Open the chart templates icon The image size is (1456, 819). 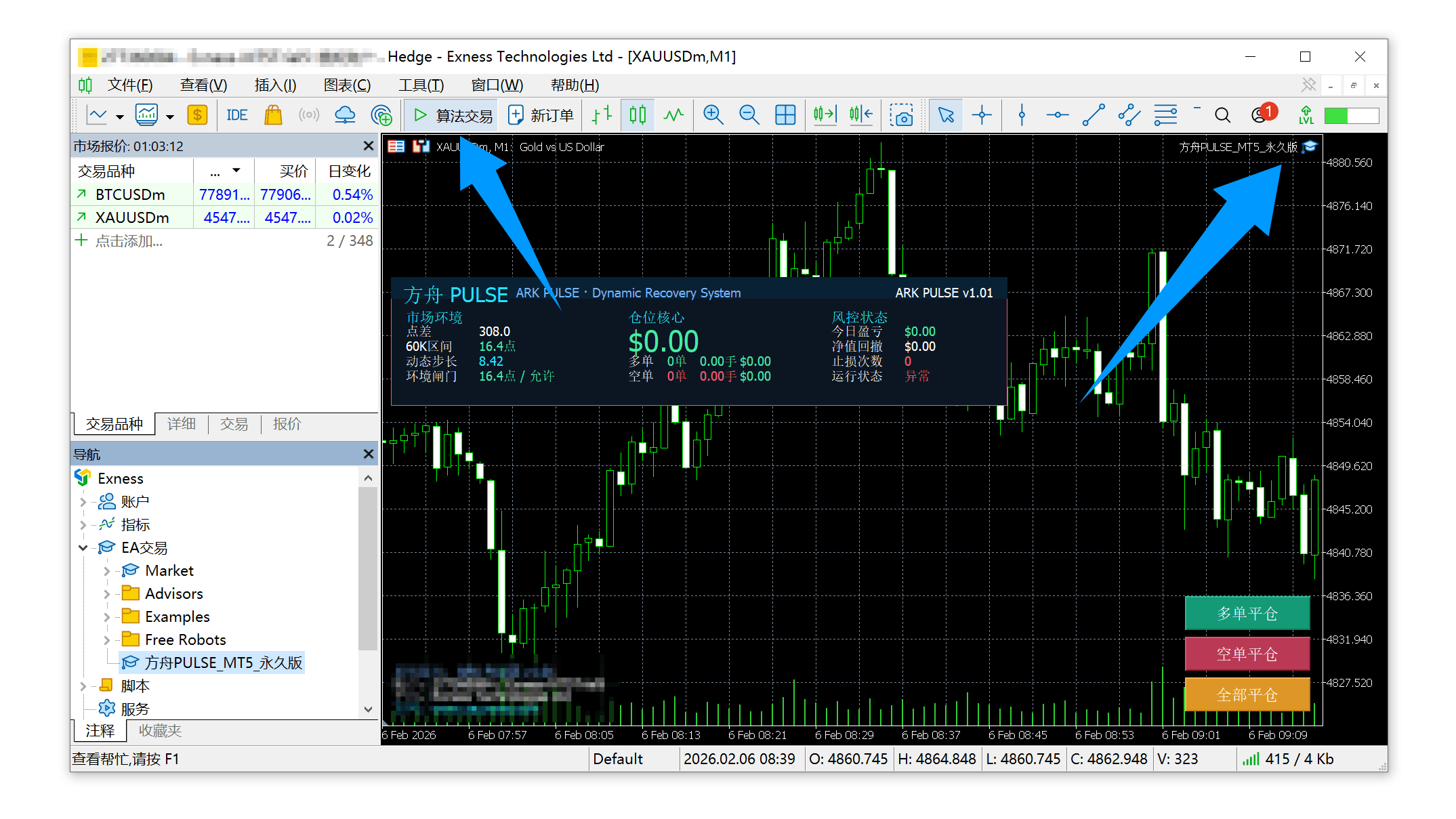146,115
